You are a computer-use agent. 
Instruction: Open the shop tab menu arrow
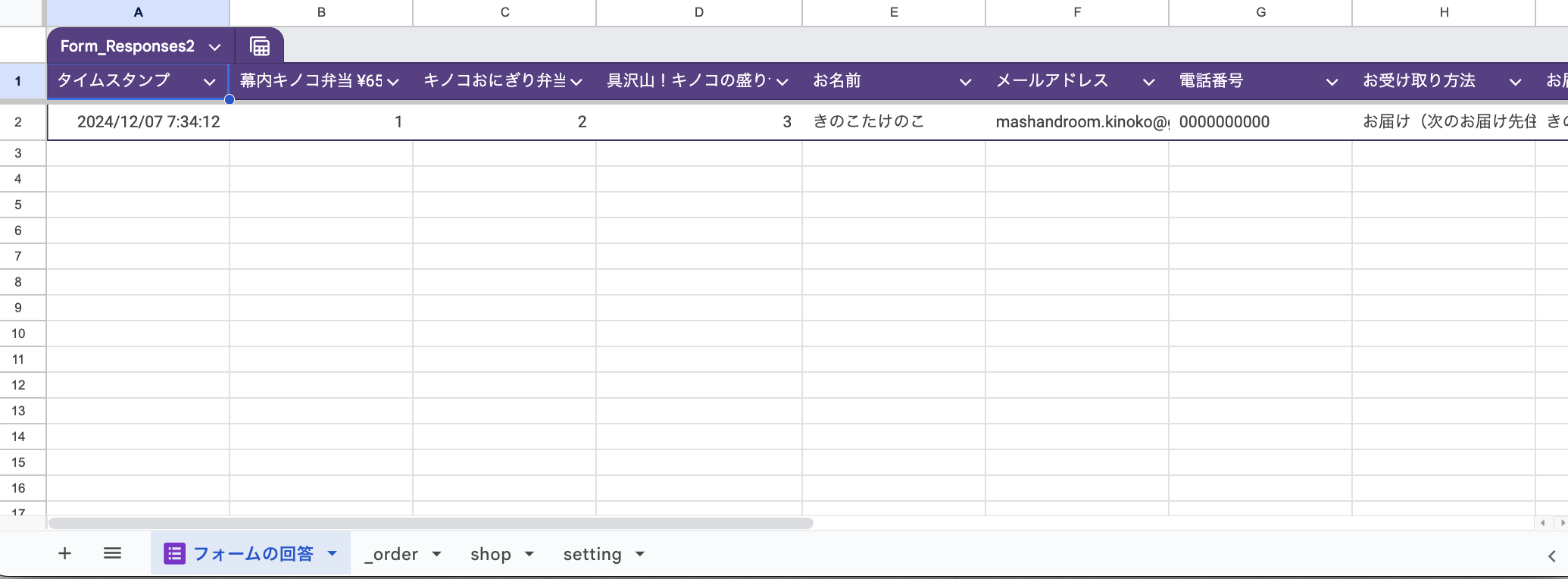(529, 554)
